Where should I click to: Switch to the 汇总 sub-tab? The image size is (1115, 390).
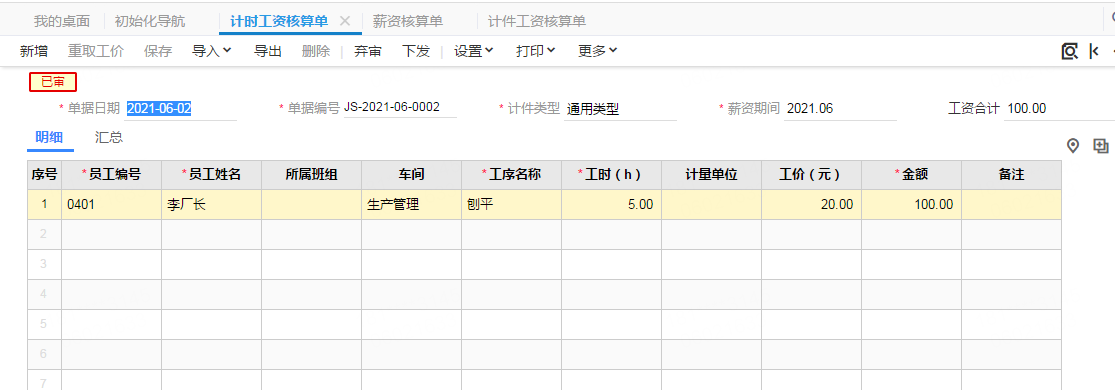109,137
